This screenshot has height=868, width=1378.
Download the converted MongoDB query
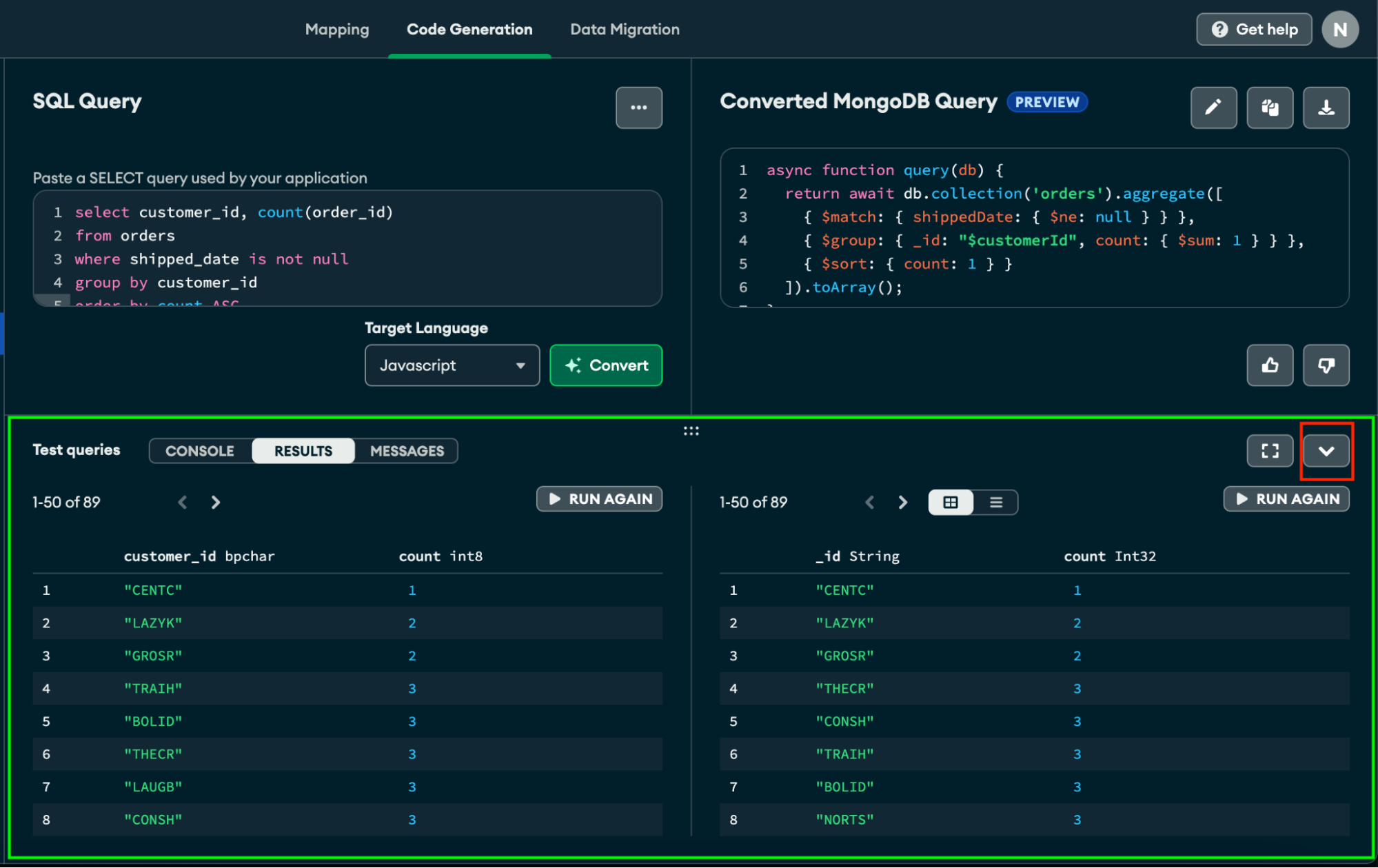(1326, 108)
